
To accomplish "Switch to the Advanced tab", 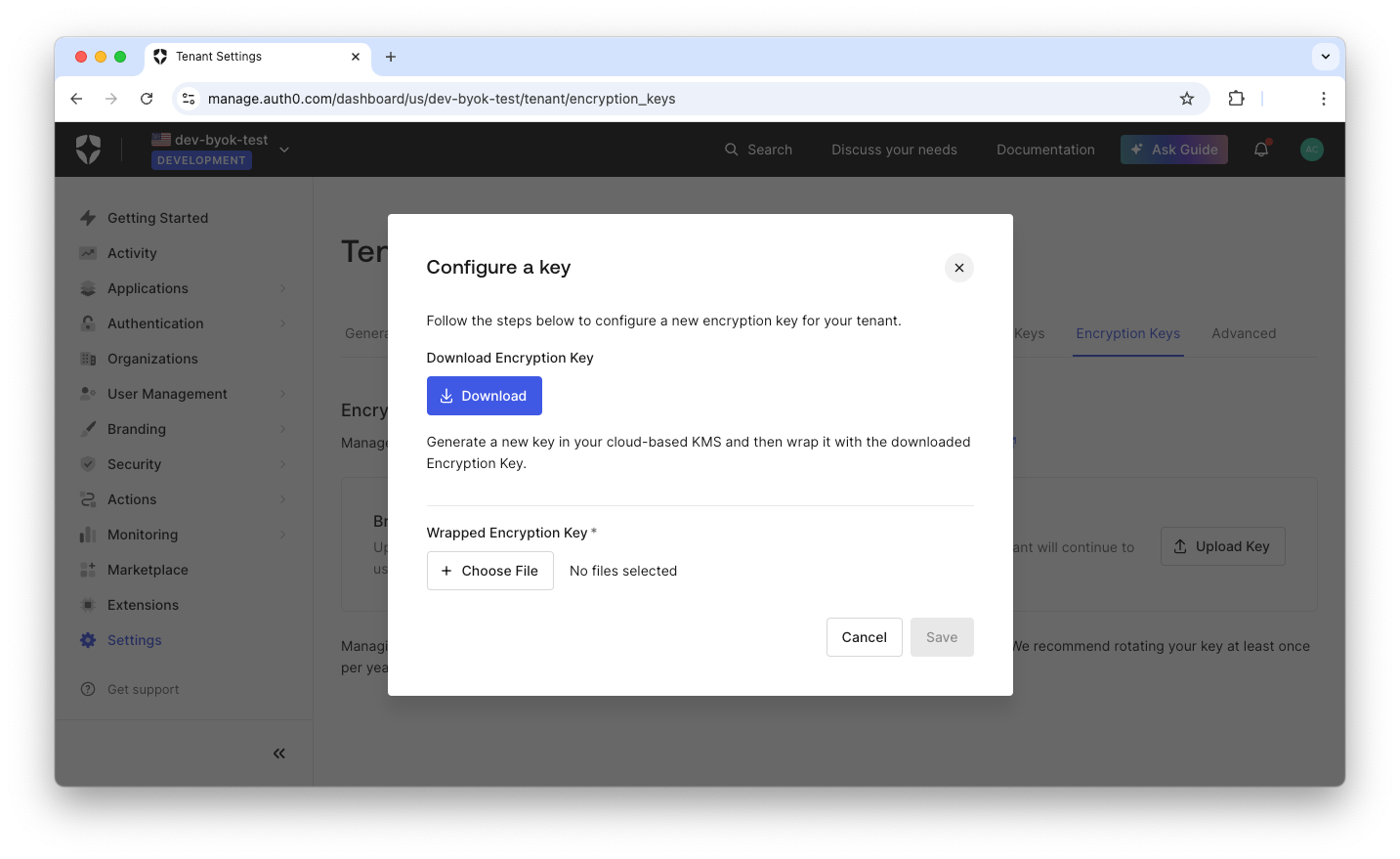I will pyautogui.click(x=1244, y=333).
